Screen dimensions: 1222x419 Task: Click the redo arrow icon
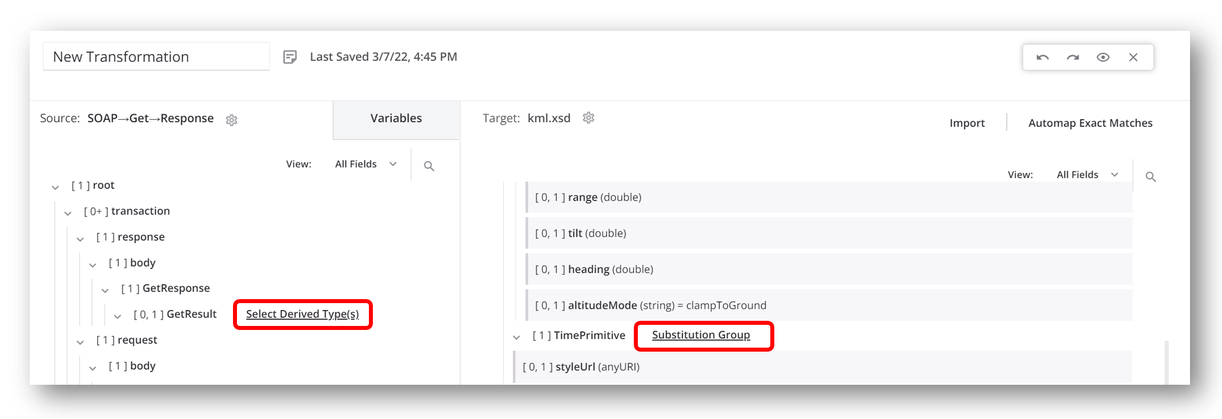pos(1073,58)
